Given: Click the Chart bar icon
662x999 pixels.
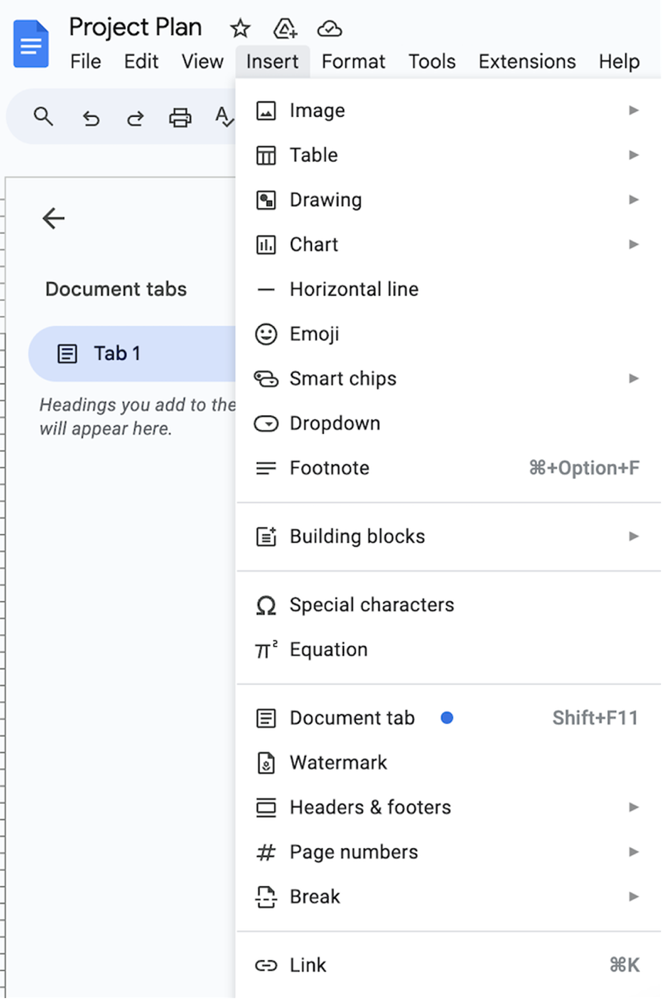Looking at the screenshot, I should click(x=266, y=245).
